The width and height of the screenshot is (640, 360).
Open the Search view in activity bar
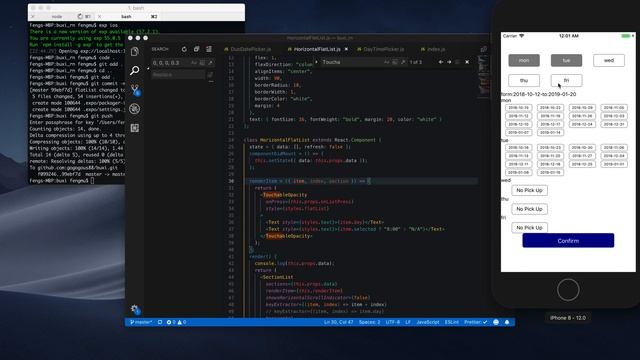tap(135, 71)
